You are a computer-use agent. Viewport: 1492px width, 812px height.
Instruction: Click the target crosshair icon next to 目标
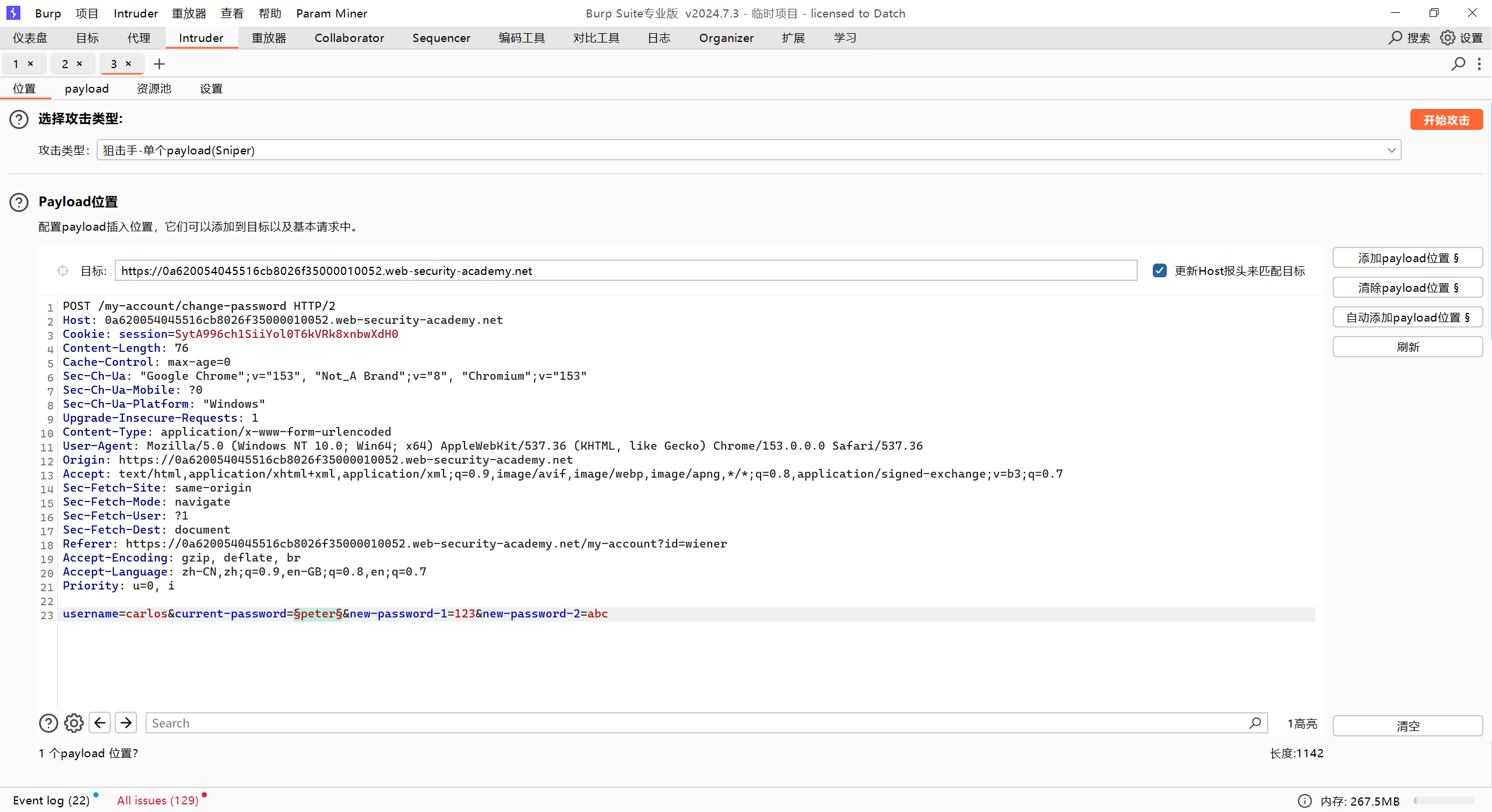click(x=63, y=271)
